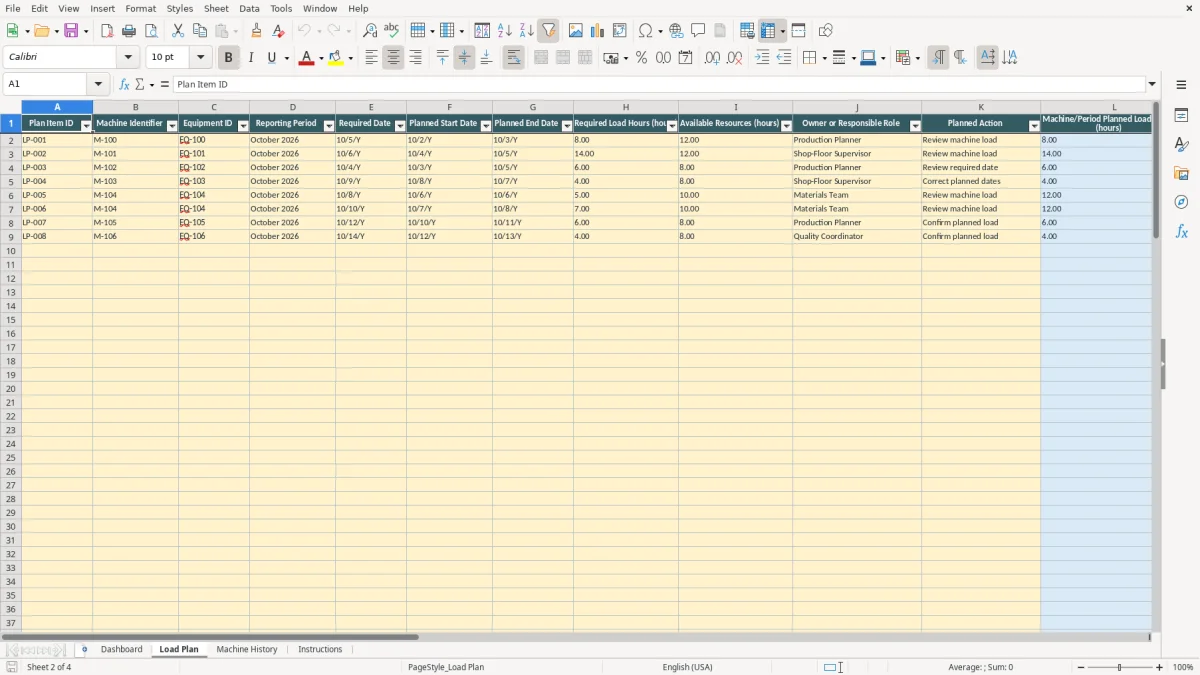The height and width of the screenshot is (675, 1200).
Task: Click the Export as PDF icon
Action: tap(107, 30)
